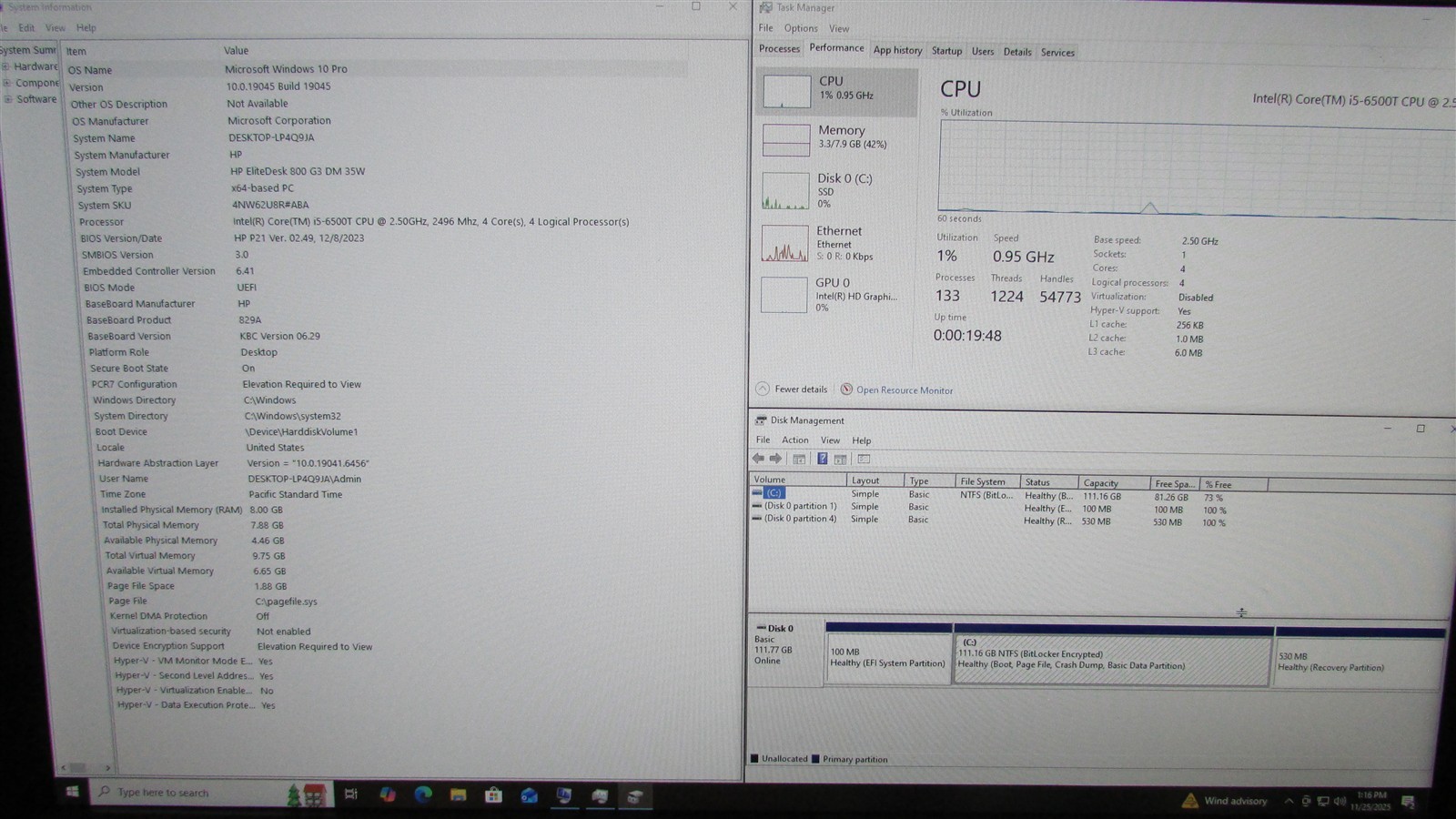The image size is (1456, 819).
Task: Sort volumes by Capacity column header
Action: coord(1113,483)
